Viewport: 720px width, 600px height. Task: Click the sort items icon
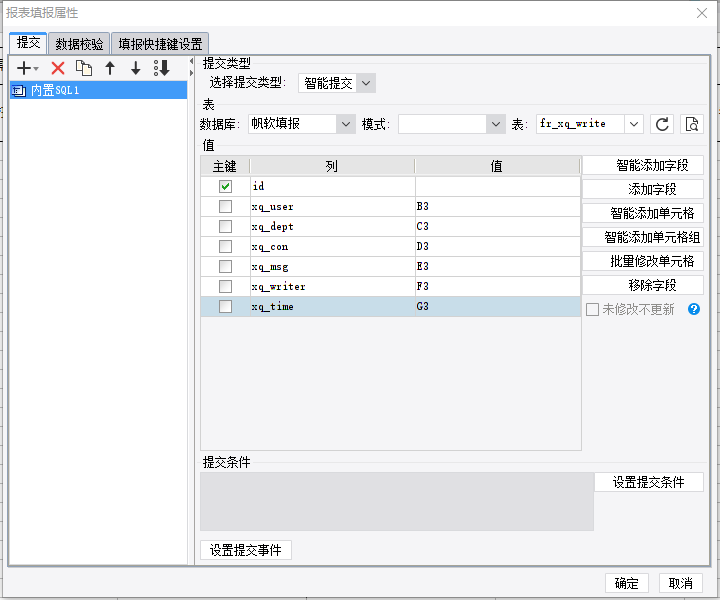[162, 68]
